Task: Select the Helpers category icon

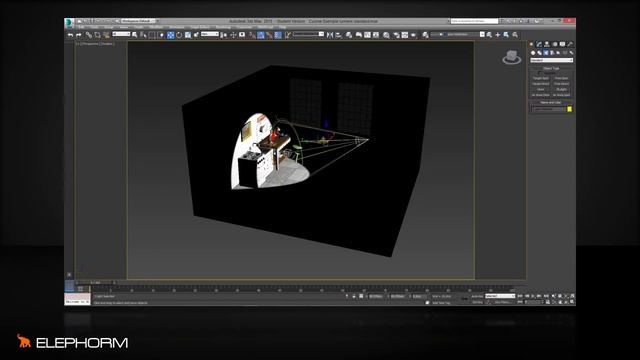Action: point(558,53)
